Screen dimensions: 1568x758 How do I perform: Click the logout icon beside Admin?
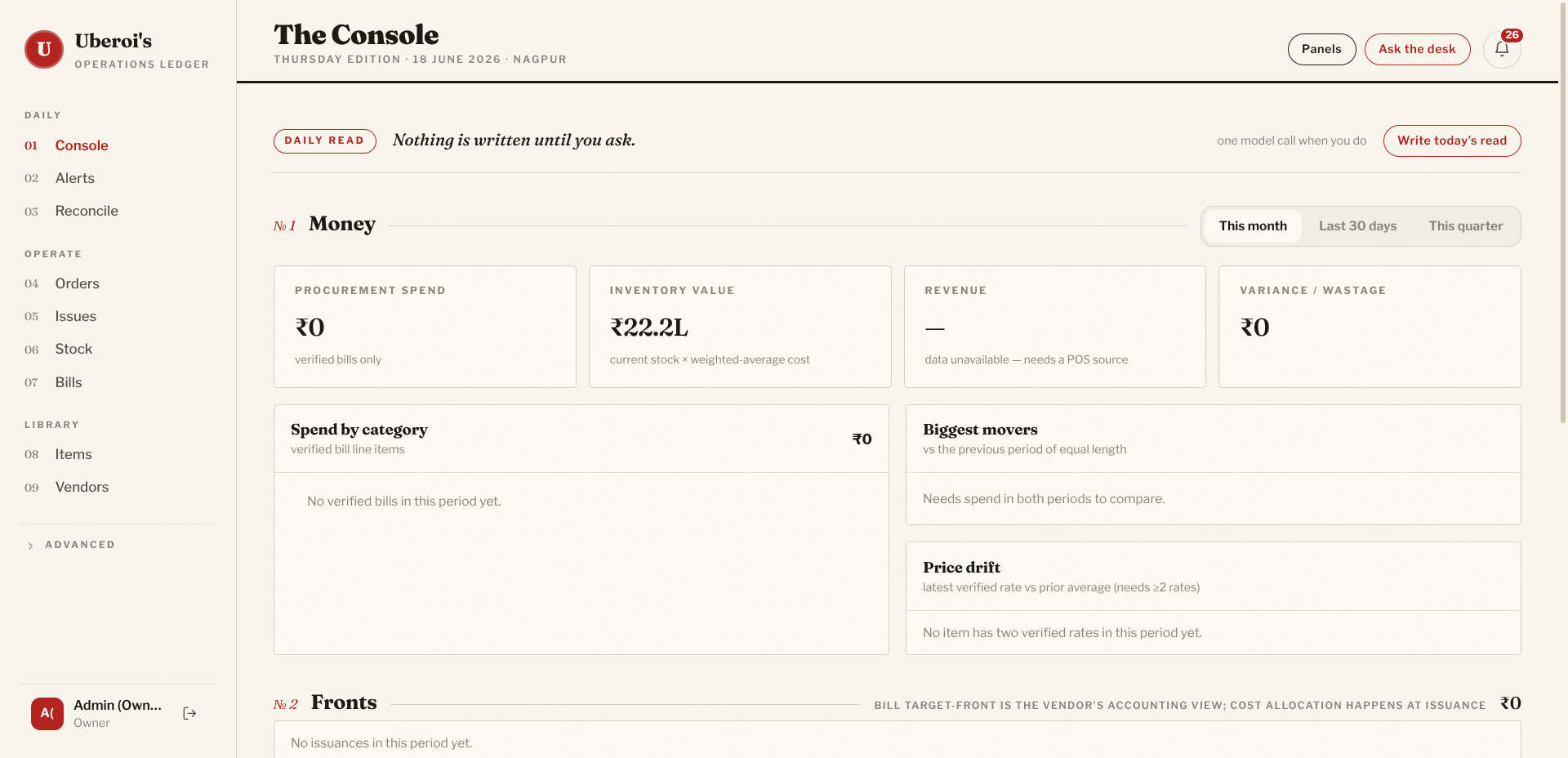click(x=189, y=714)
